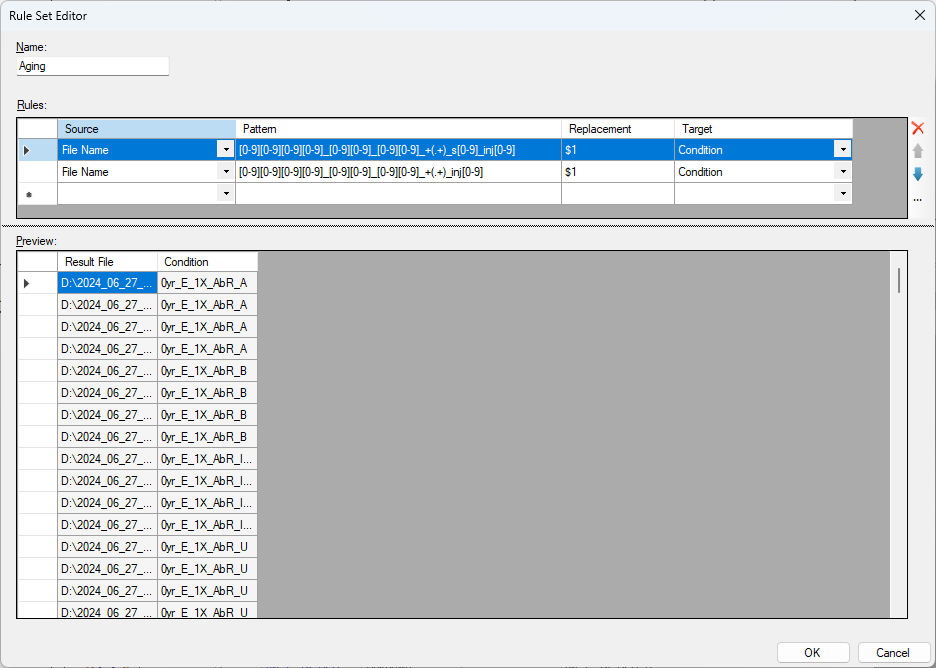Image resolution: width=936 pixels, height=668 pixels.
Task: Move rule up with gray arrow
Action: (x=917, y=151)
